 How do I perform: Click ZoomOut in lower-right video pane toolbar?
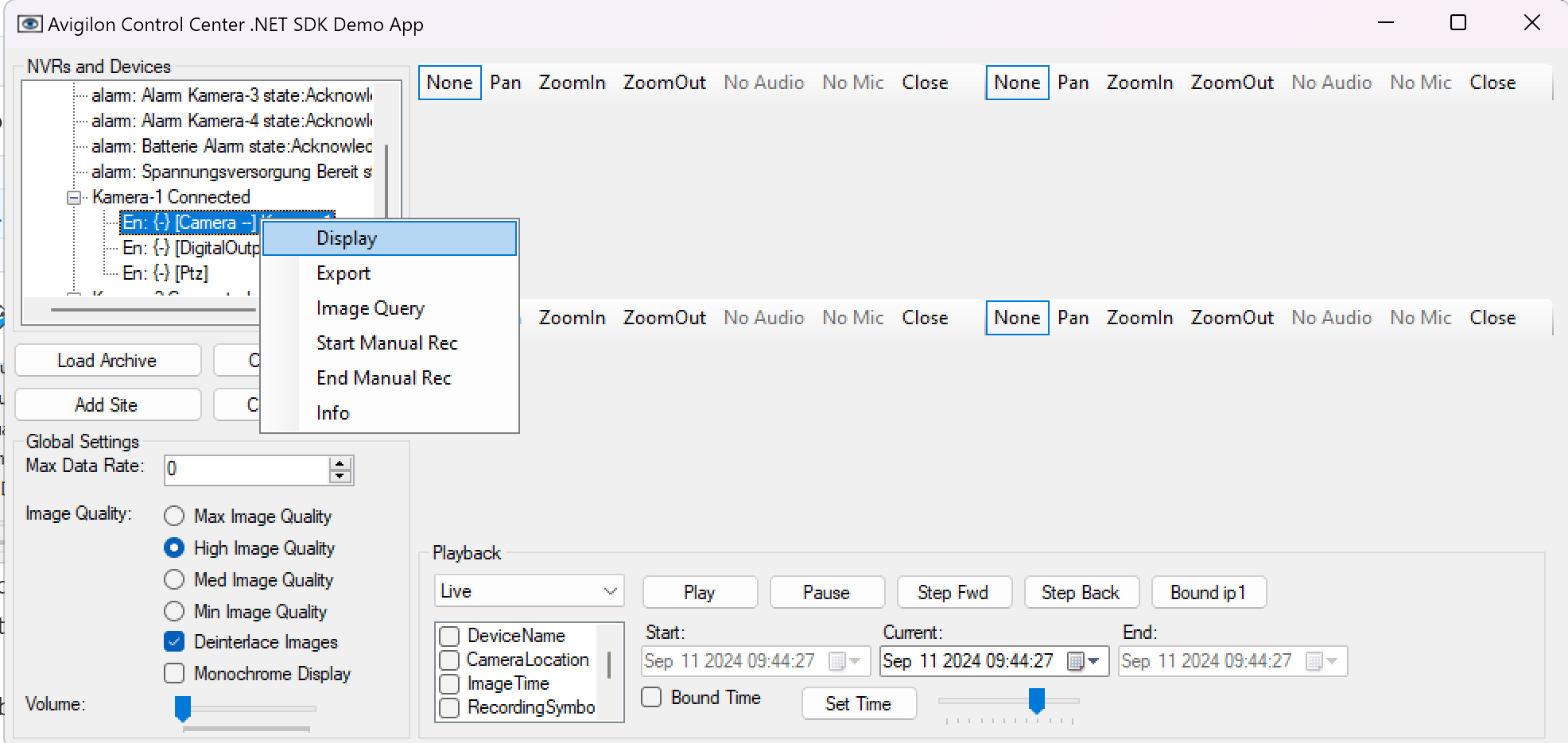click(x=1232, y=318)
